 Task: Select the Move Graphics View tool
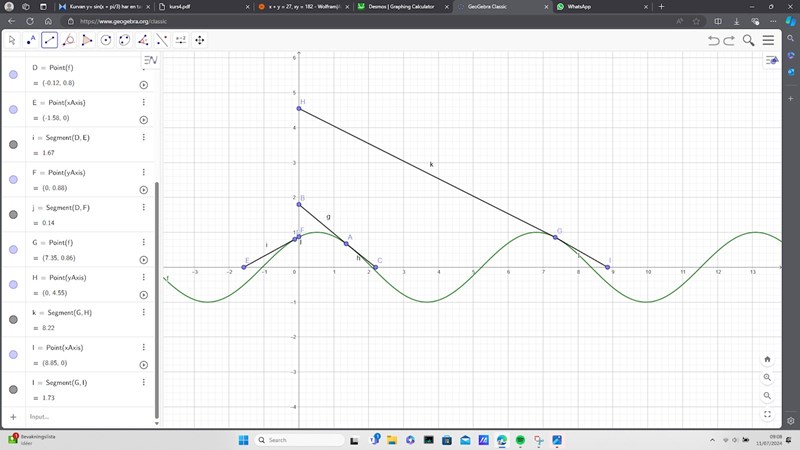point(200,40)
